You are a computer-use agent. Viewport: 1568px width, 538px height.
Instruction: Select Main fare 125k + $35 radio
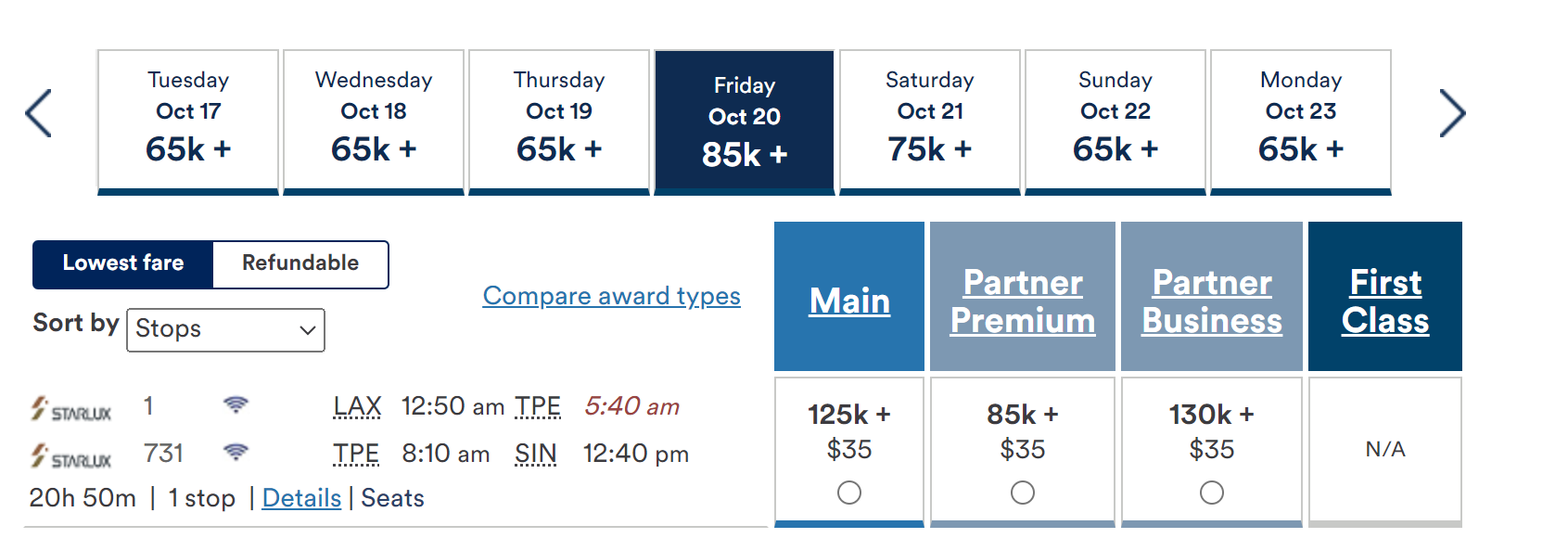point(849,493)
